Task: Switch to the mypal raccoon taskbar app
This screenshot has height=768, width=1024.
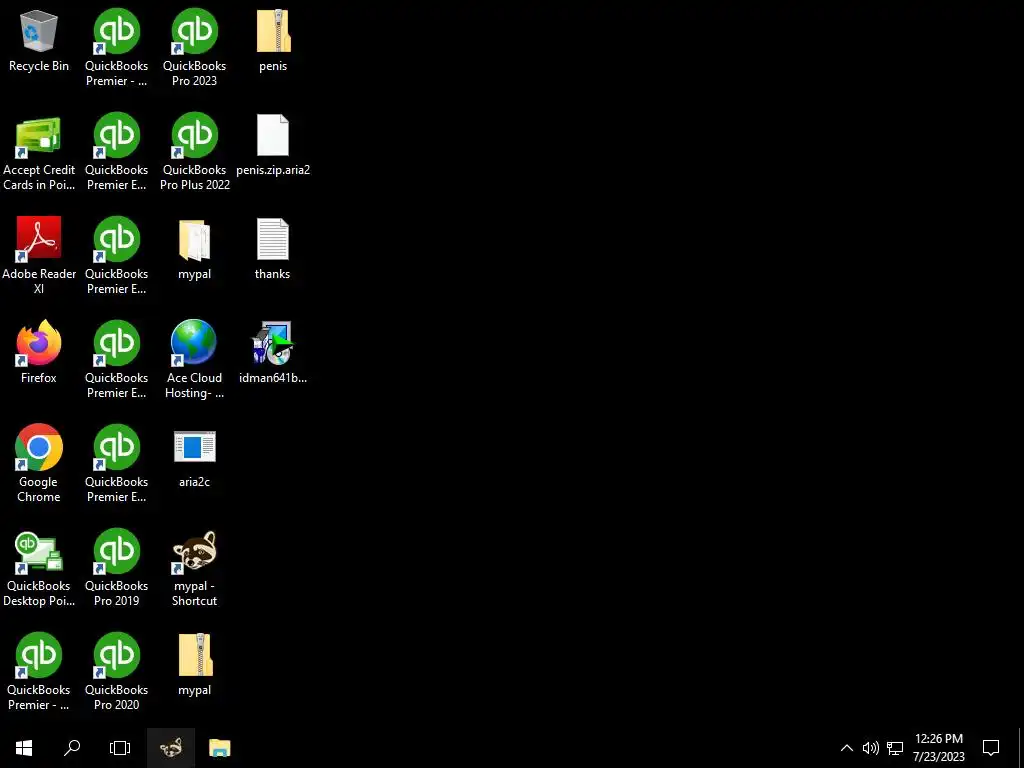Action: 171,748
